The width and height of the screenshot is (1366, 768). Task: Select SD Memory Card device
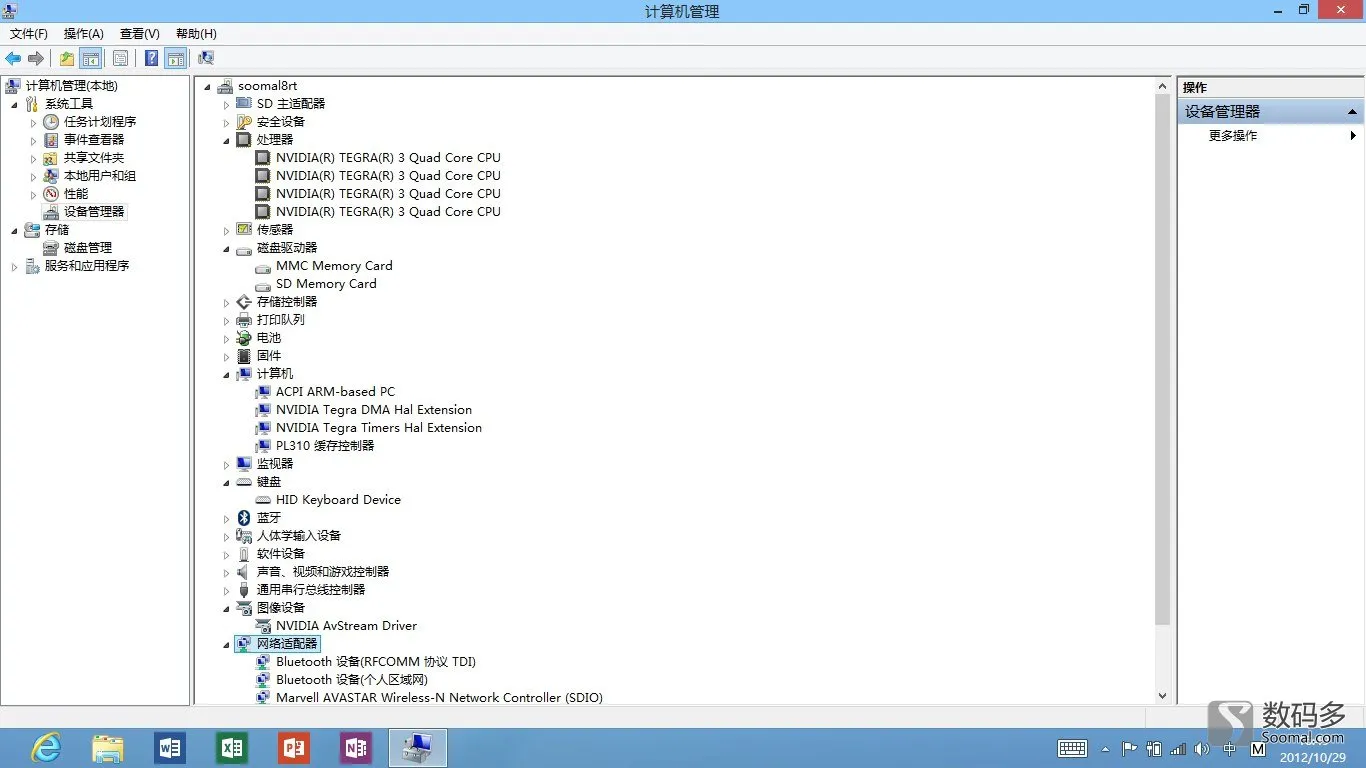pos(326,284)
